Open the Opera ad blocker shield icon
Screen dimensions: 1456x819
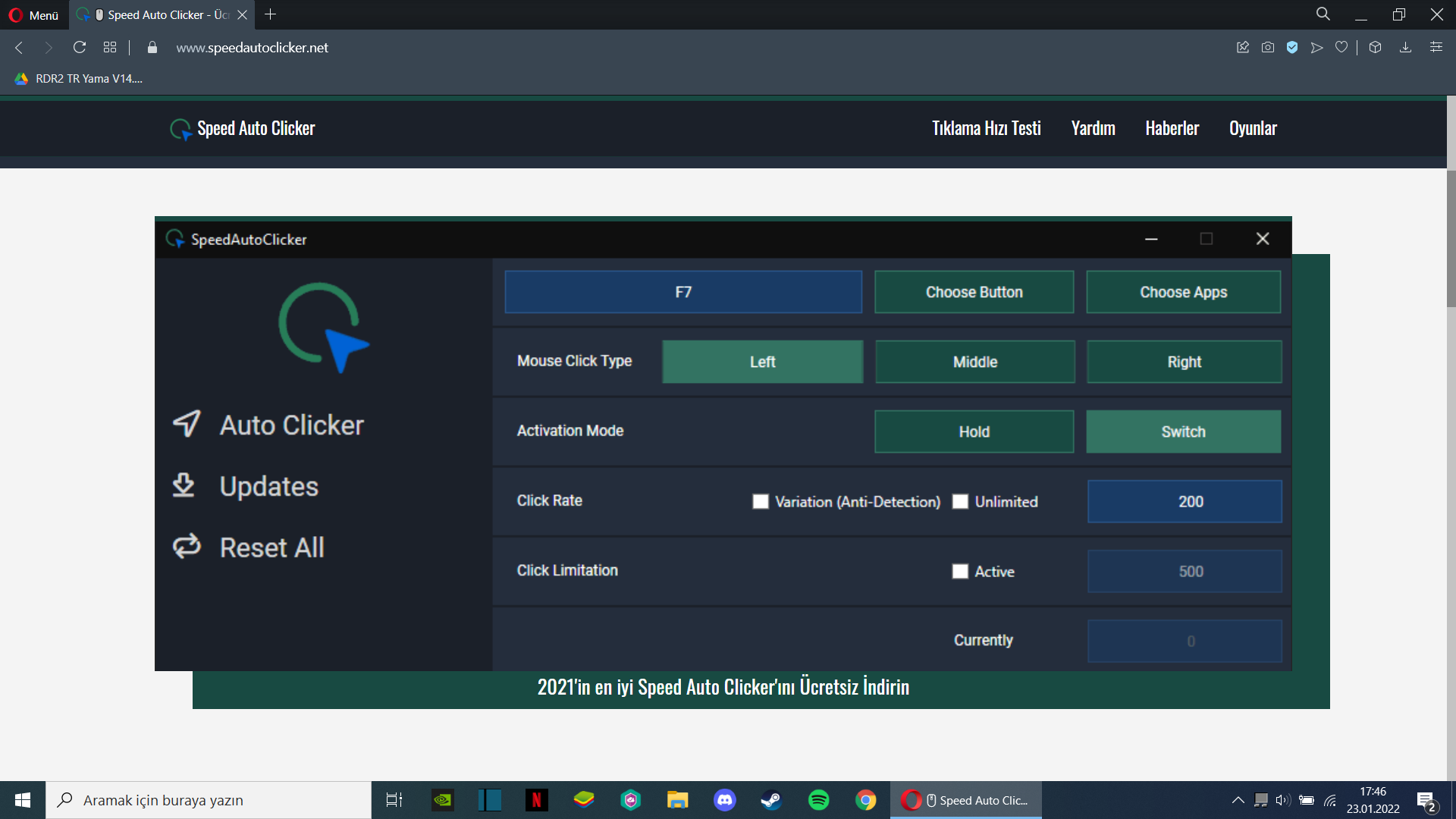click(x=1292, y=47)
